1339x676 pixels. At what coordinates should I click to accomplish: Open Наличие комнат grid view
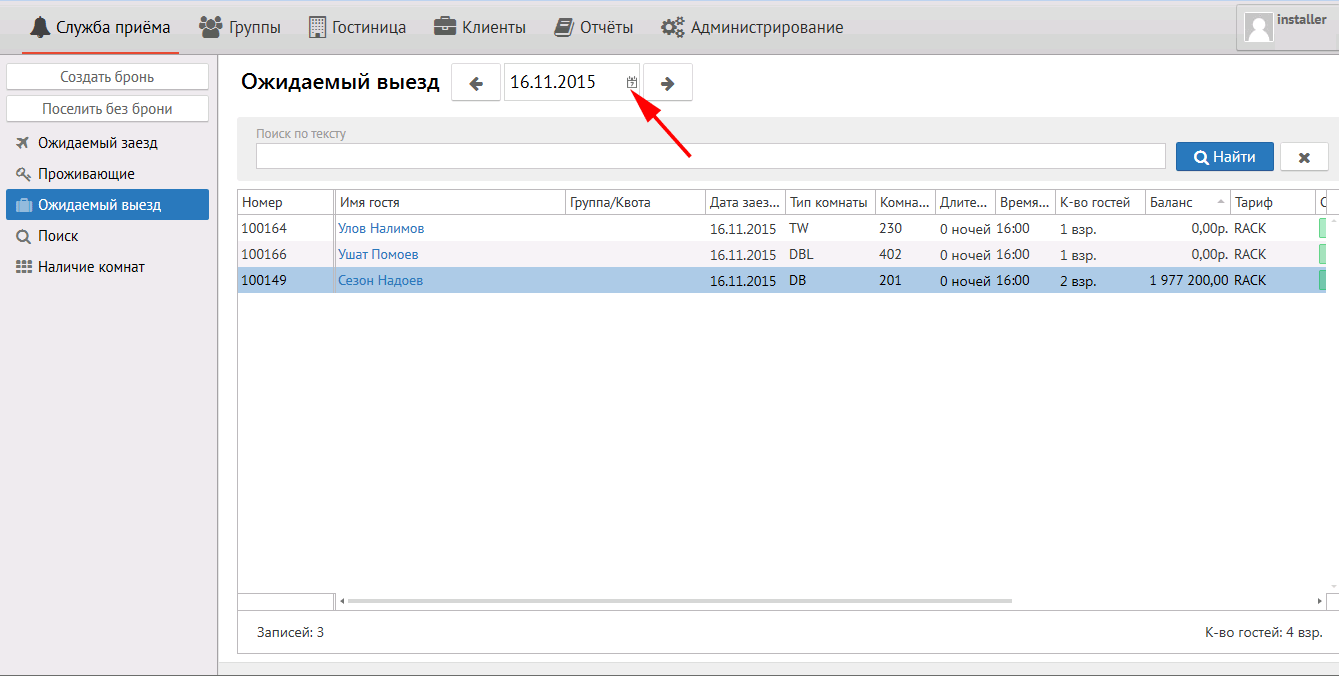coord(91,267)
